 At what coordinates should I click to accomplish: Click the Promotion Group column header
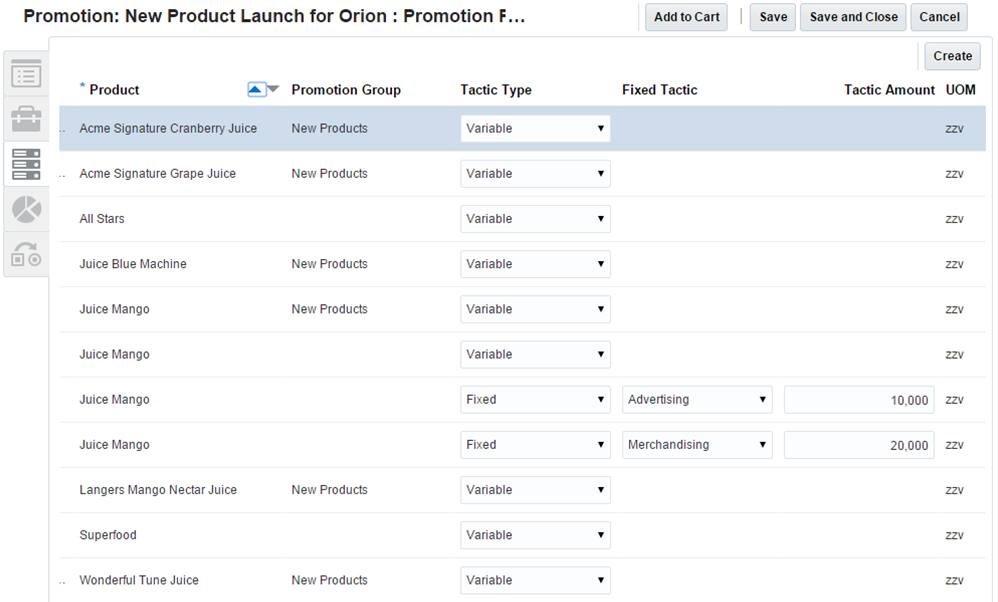[x=346, y=90]
